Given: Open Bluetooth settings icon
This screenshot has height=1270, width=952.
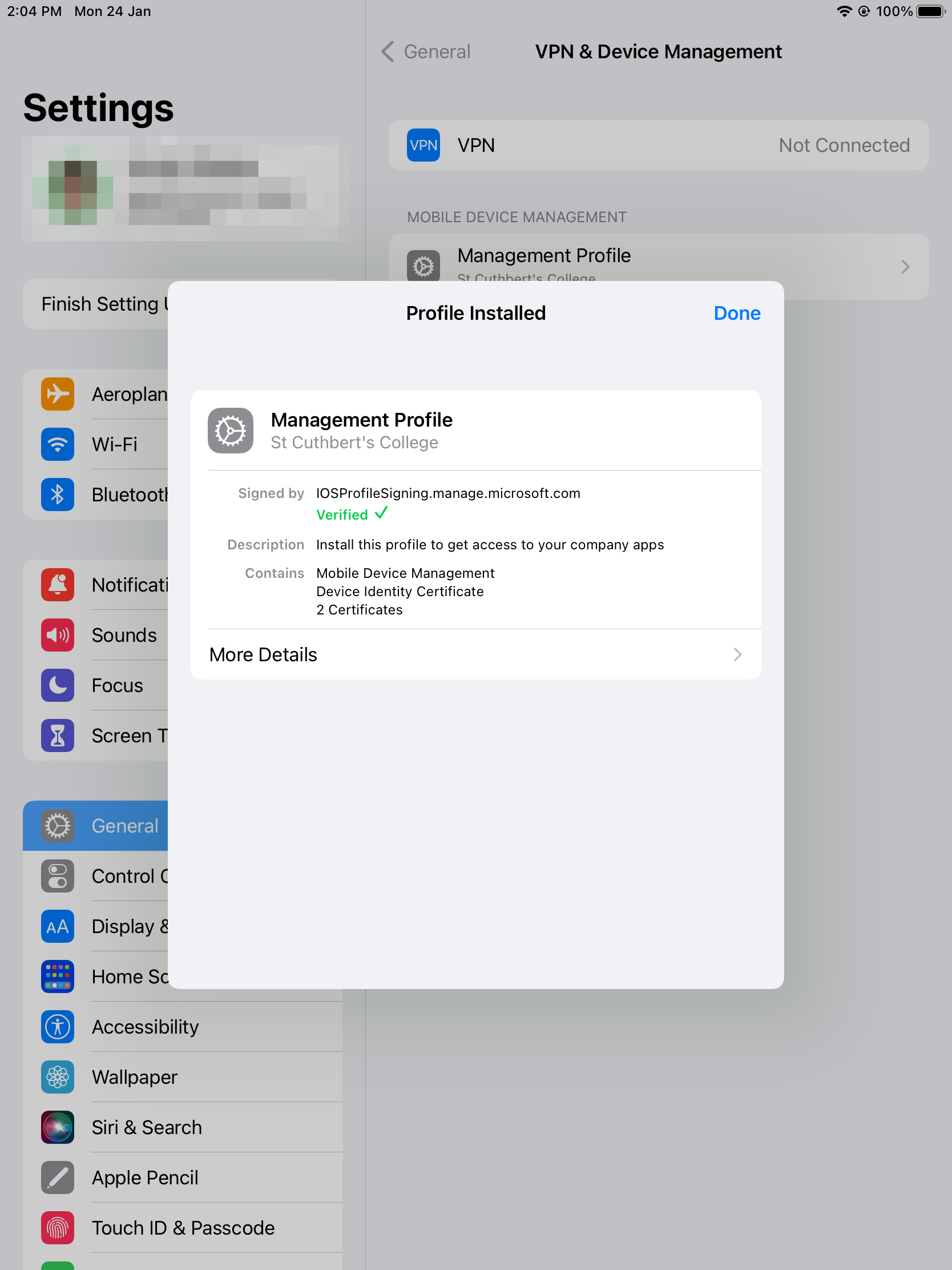Looking at the screenshot, I should point(58,495).
